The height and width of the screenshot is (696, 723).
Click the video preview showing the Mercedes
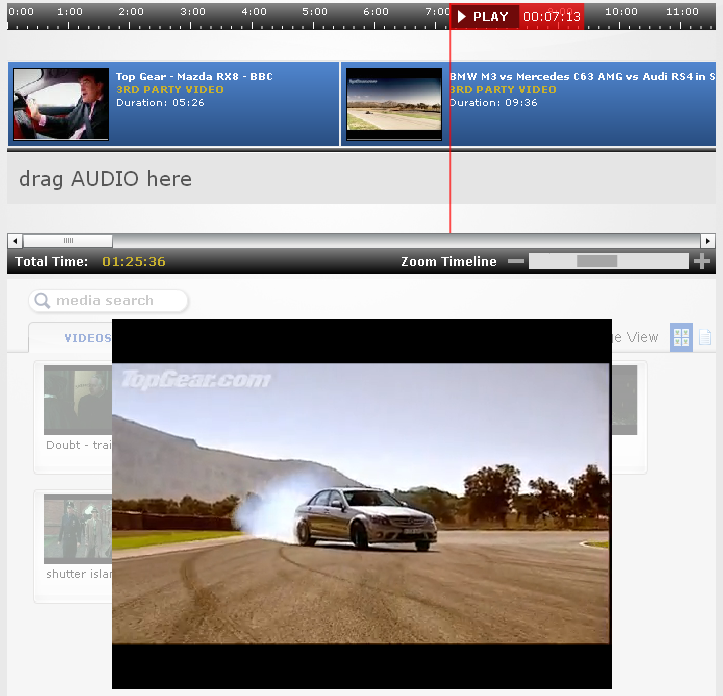click(362, 504)
